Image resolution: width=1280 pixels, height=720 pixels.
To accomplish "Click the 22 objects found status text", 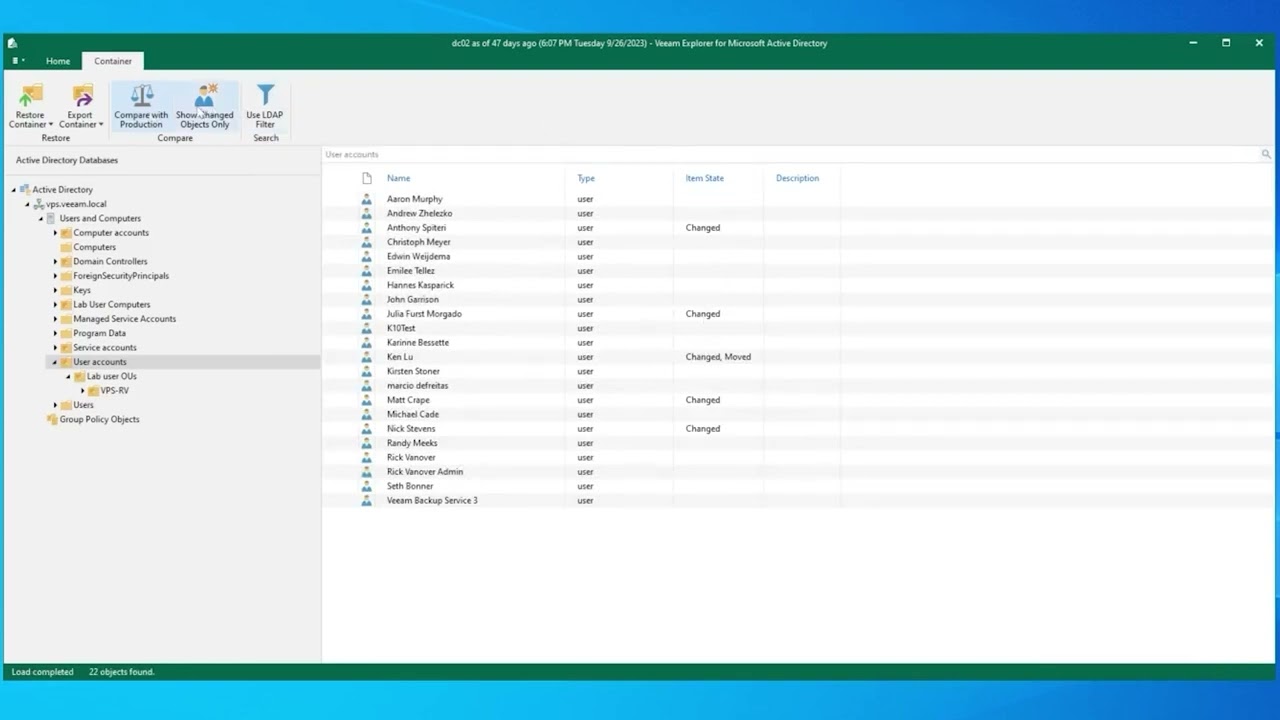I will click(x=121, y=672).
